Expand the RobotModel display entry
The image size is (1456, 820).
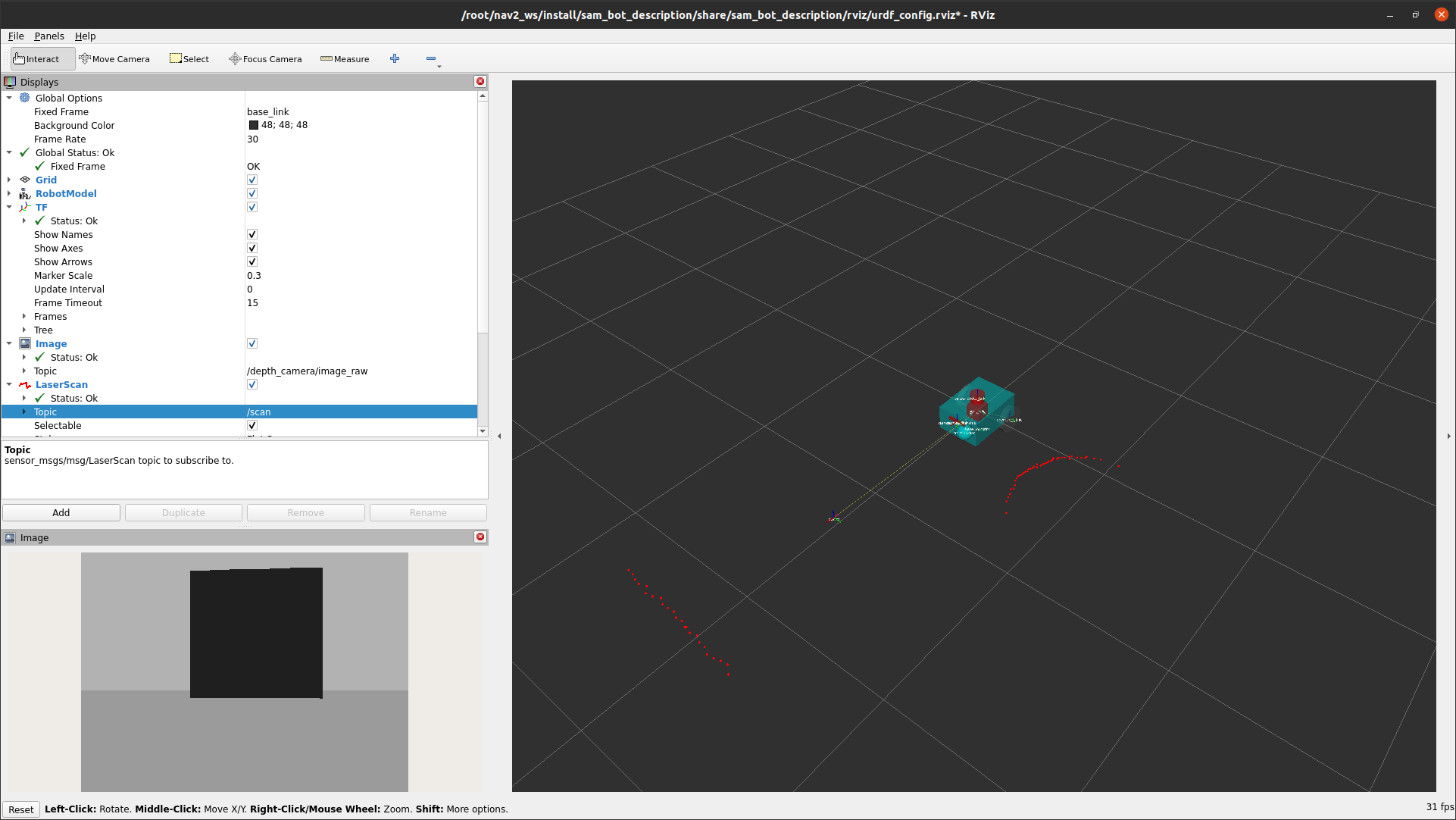point(9,193)
